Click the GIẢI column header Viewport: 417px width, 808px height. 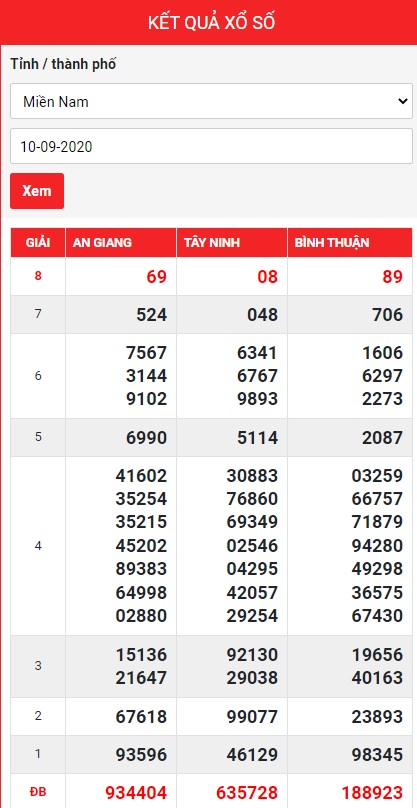click(x=38, y=243)
